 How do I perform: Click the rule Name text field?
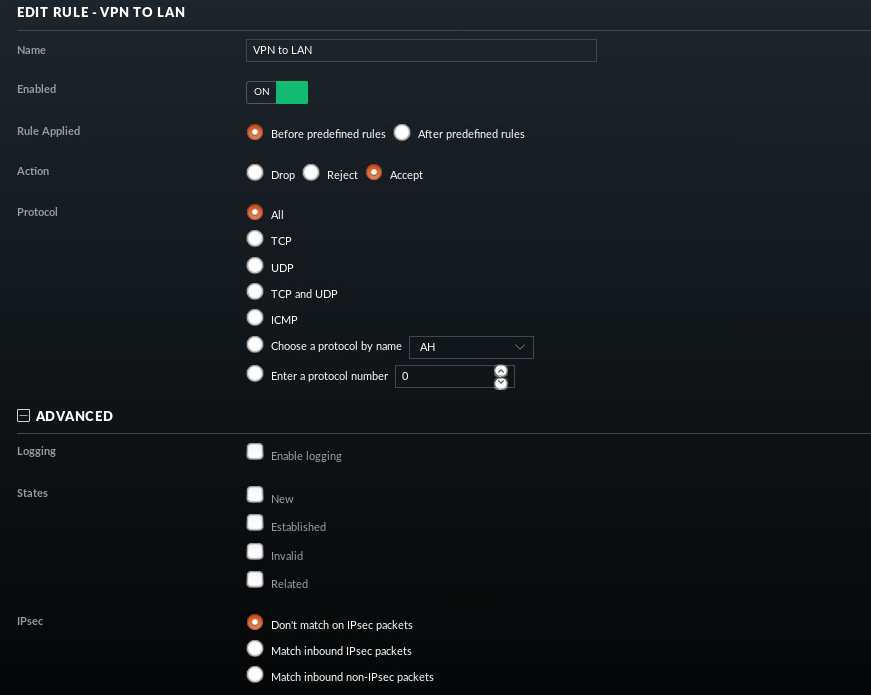tap(421, 50)
